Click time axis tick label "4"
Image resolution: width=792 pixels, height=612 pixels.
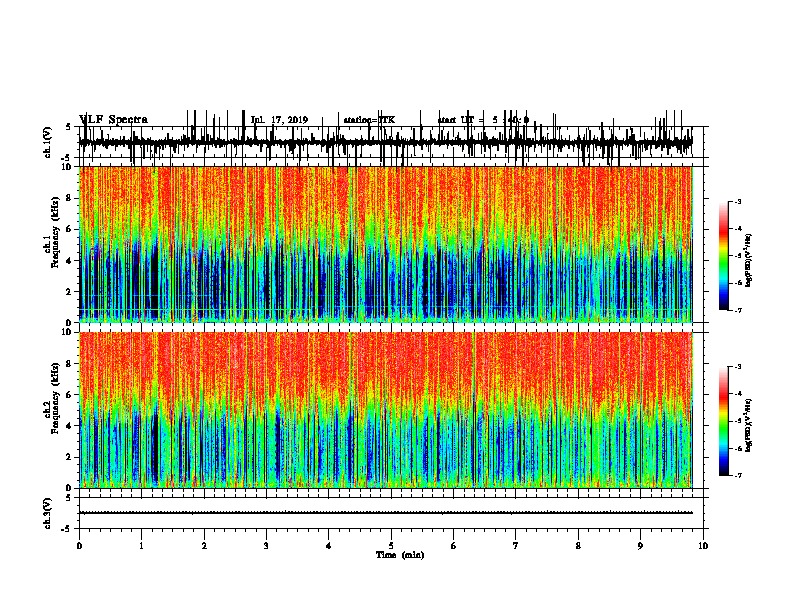tap(329, 546)
